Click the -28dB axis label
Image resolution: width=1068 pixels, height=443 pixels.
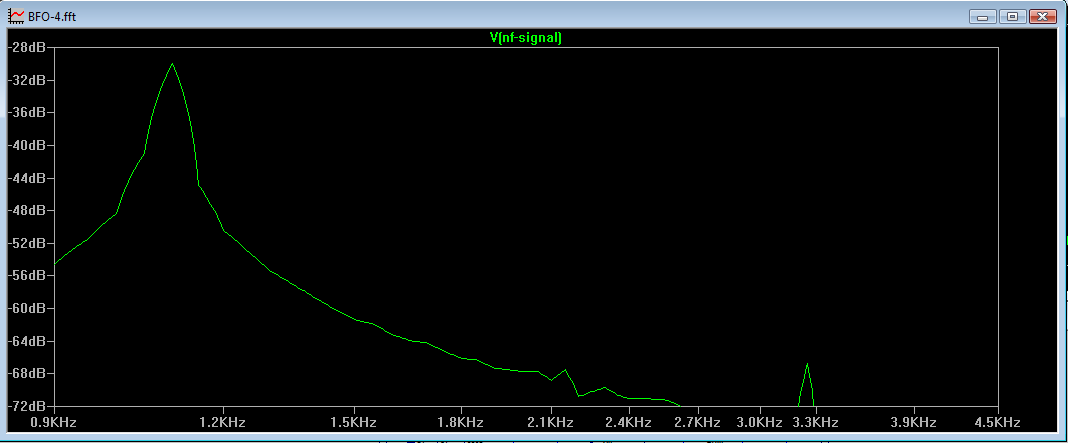click(x=26, y=48)
